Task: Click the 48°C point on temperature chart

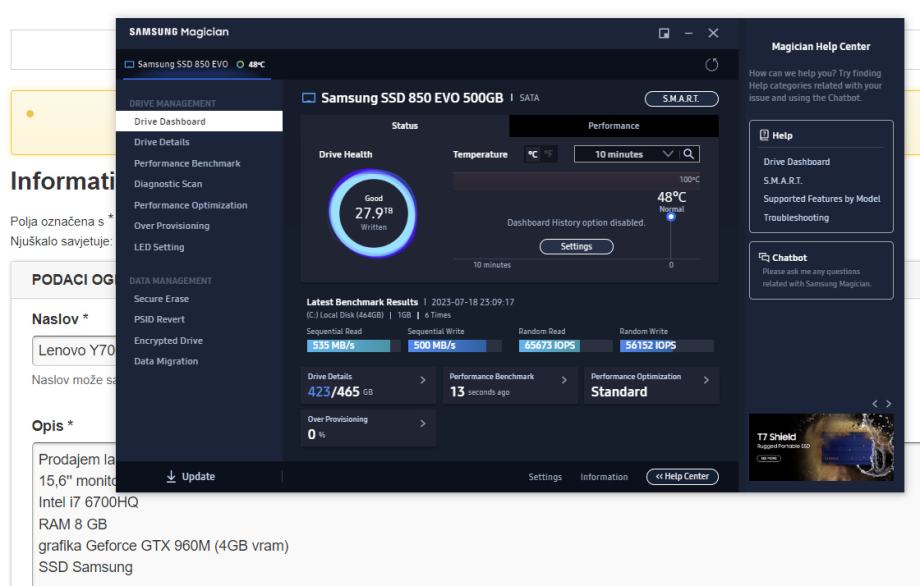Action: coord(671,216)
